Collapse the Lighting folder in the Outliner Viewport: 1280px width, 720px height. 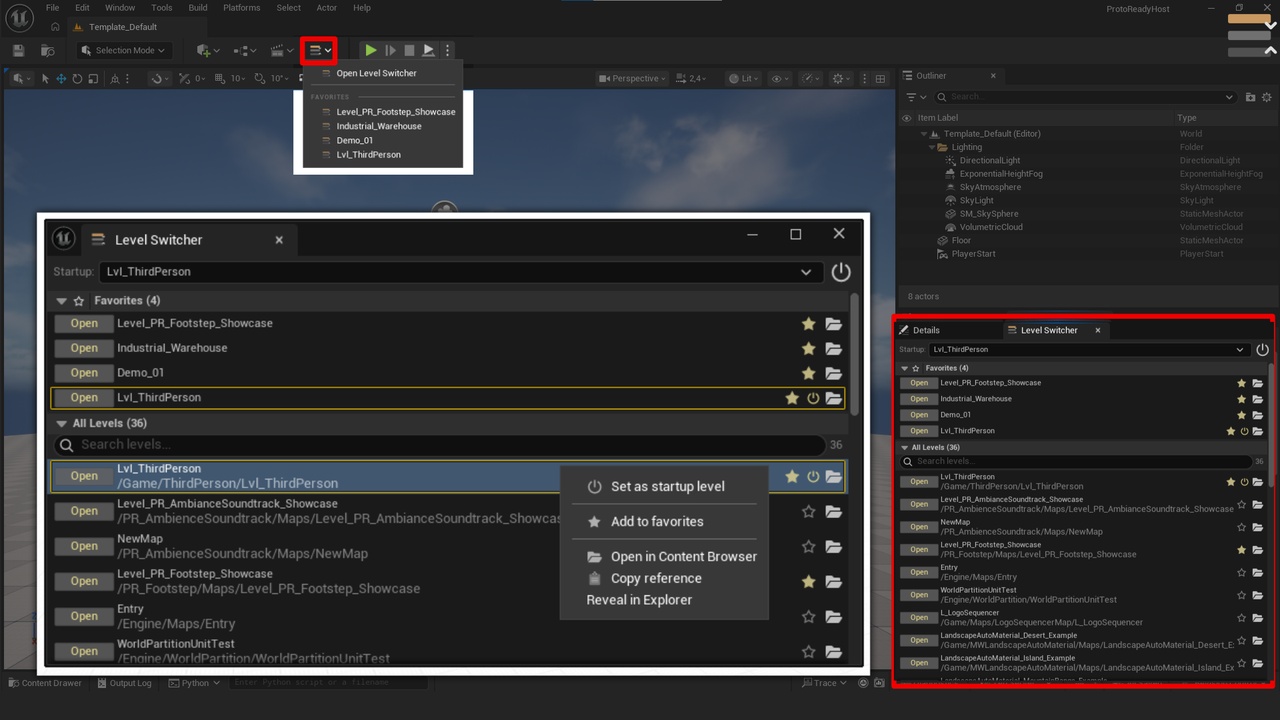pyautogui.click(x=931, y=147)
